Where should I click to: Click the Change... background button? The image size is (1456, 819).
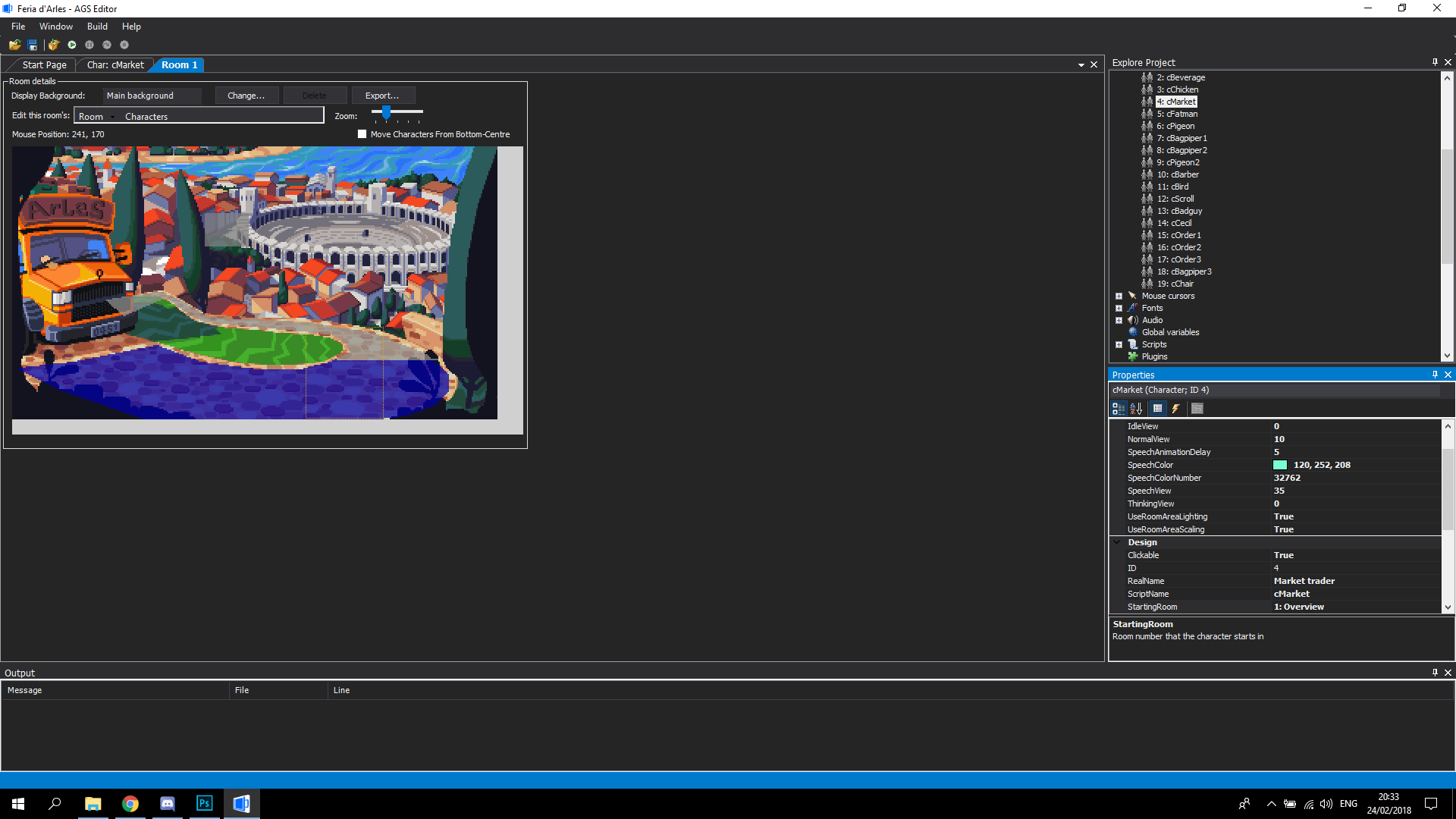[x=246, y=96]
